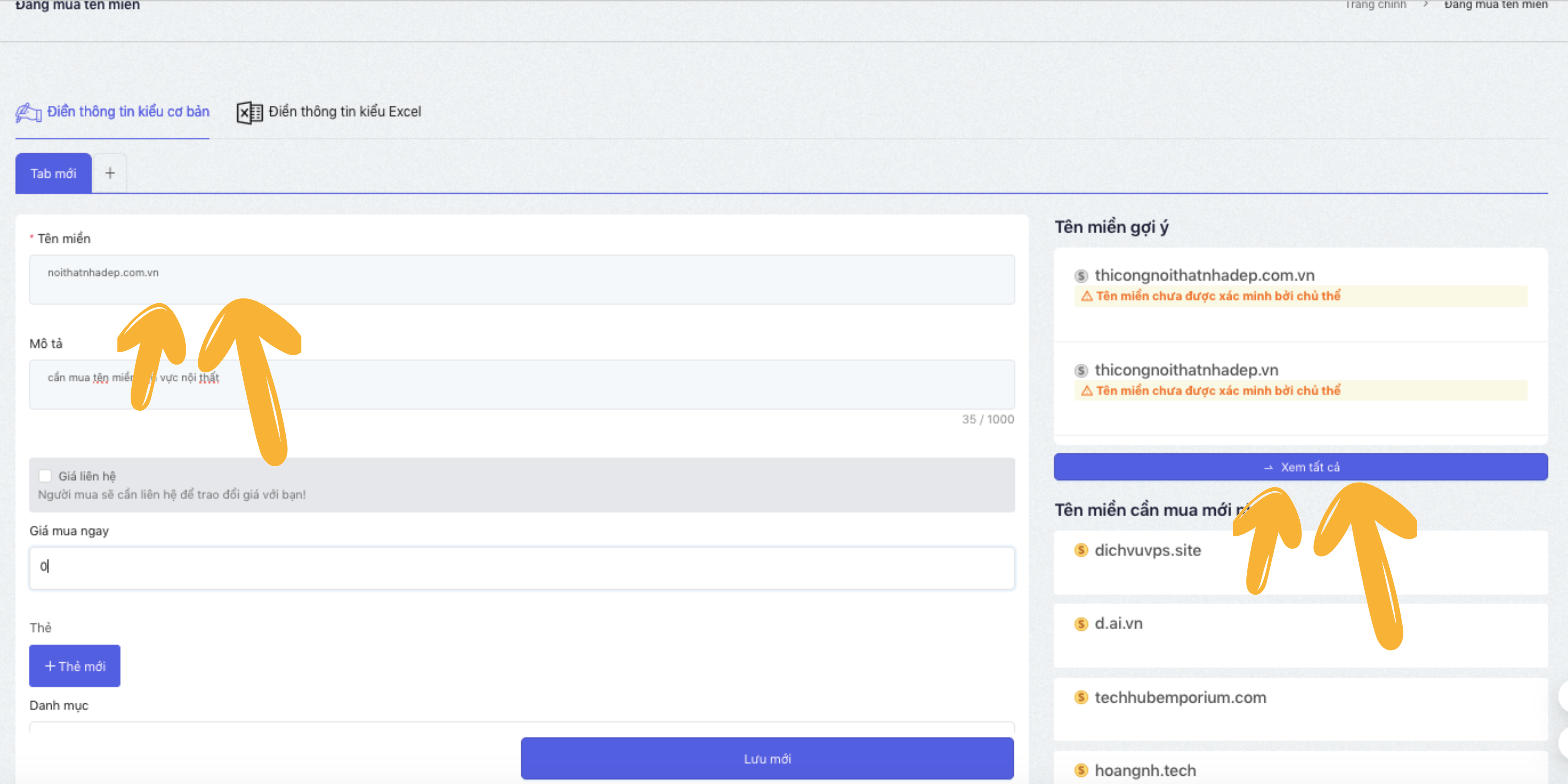This screenshot has width=1568, height=784.
Task: Click the coin icon beside thicongnoithatnhadep.com.vn
Action: 1081,276
